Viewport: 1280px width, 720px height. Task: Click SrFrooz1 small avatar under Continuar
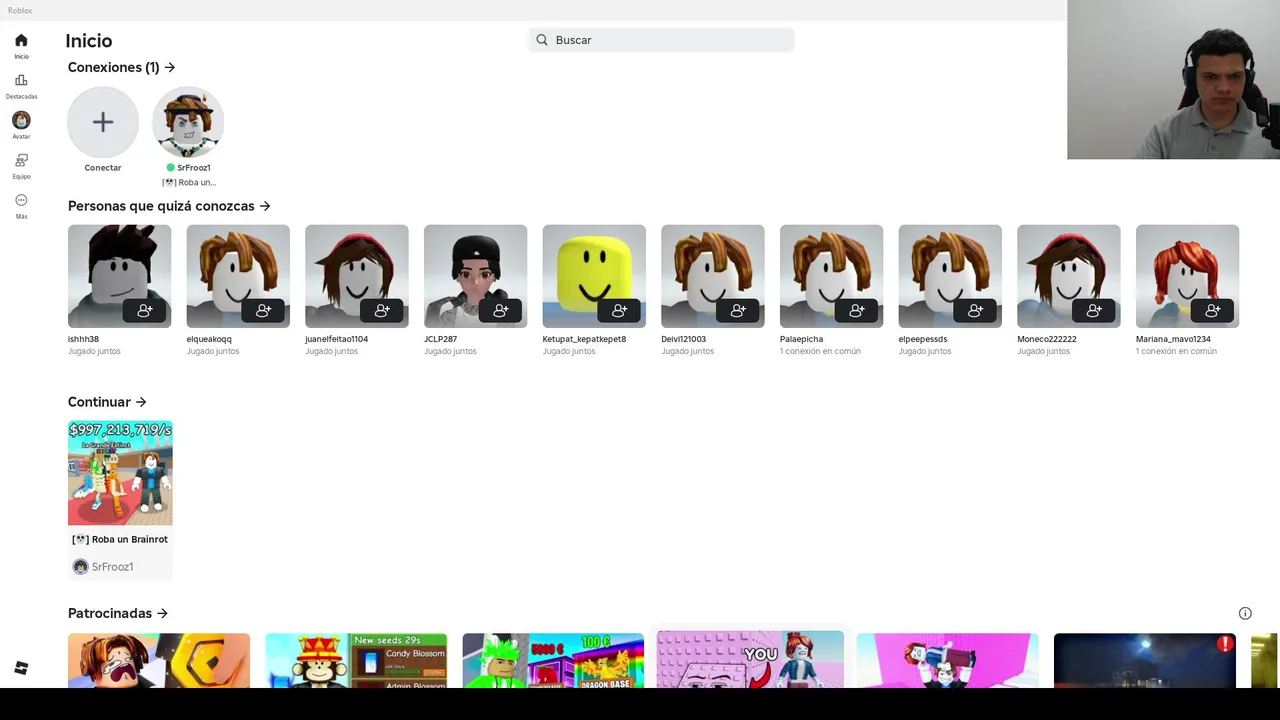pyautogui.click(x=80, y=567)
